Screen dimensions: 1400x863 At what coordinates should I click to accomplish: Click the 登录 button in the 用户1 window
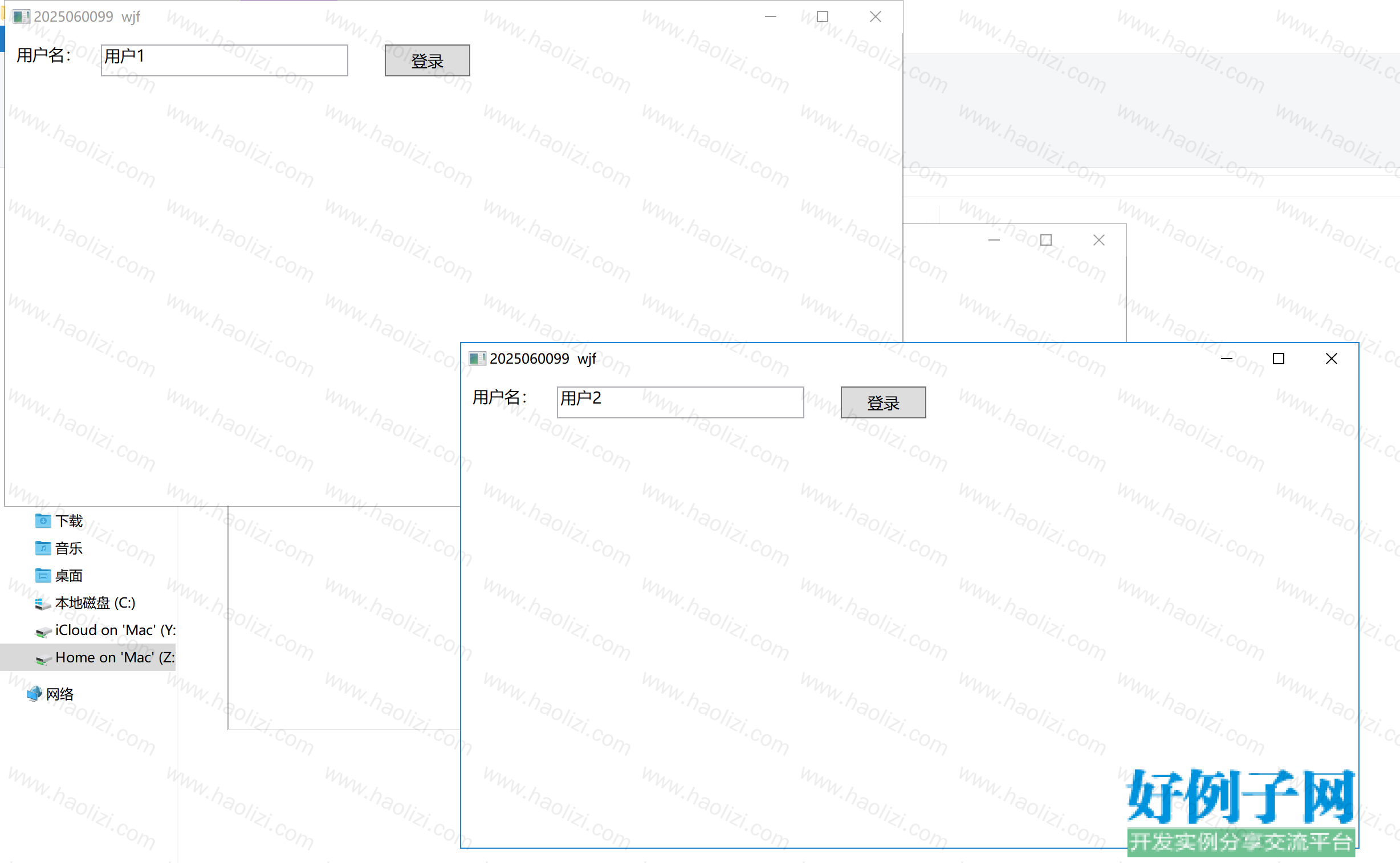point(427,60)
